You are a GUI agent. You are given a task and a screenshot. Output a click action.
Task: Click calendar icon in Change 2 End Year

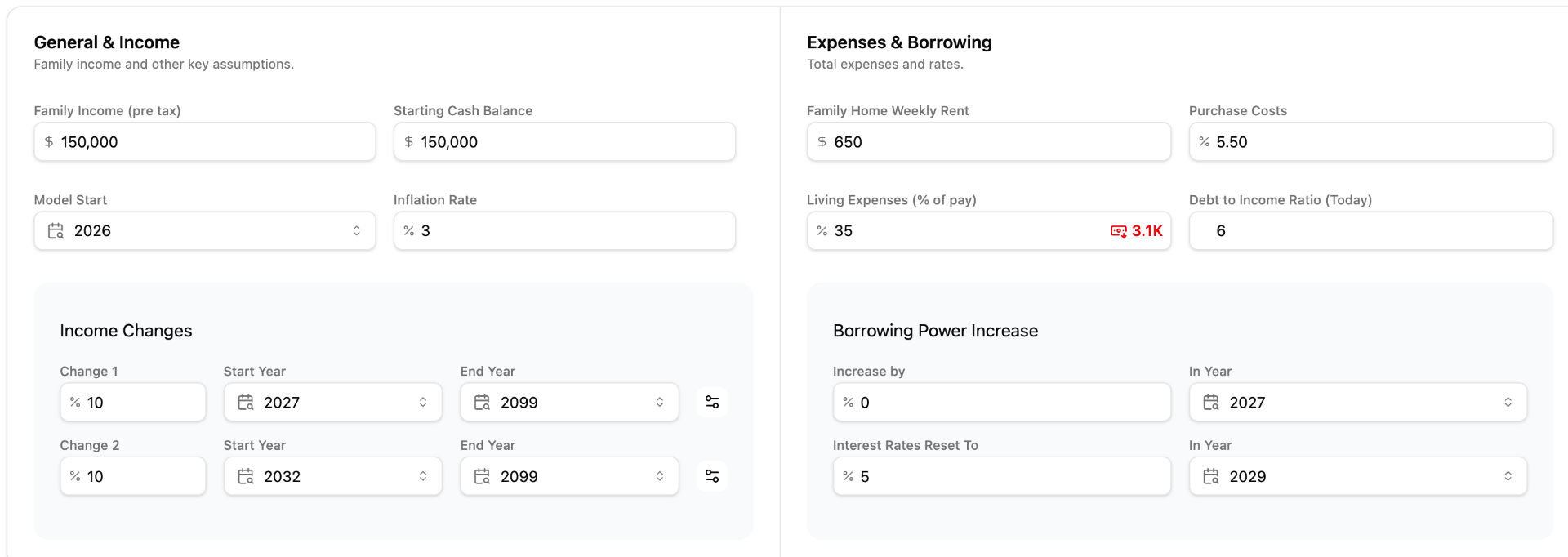point(482,476)
